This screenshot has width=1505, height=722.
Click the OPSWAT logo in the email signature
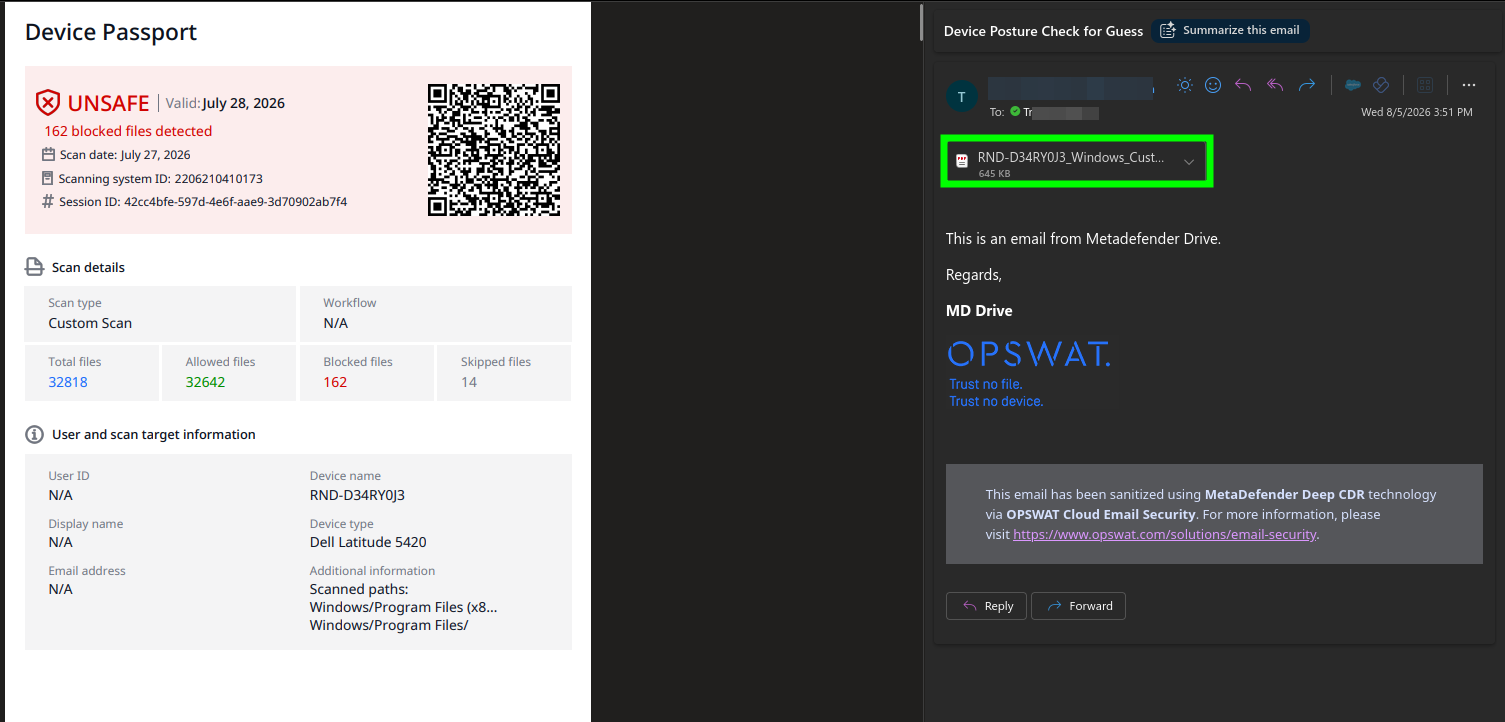click(1029, 354)
